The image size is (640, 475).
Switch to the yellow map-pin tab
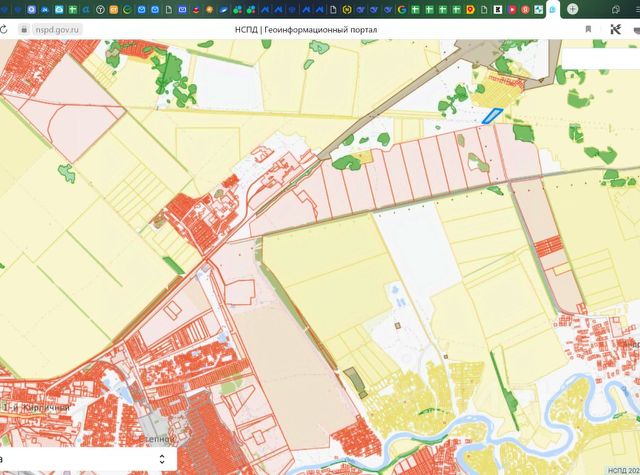[470, 9]
